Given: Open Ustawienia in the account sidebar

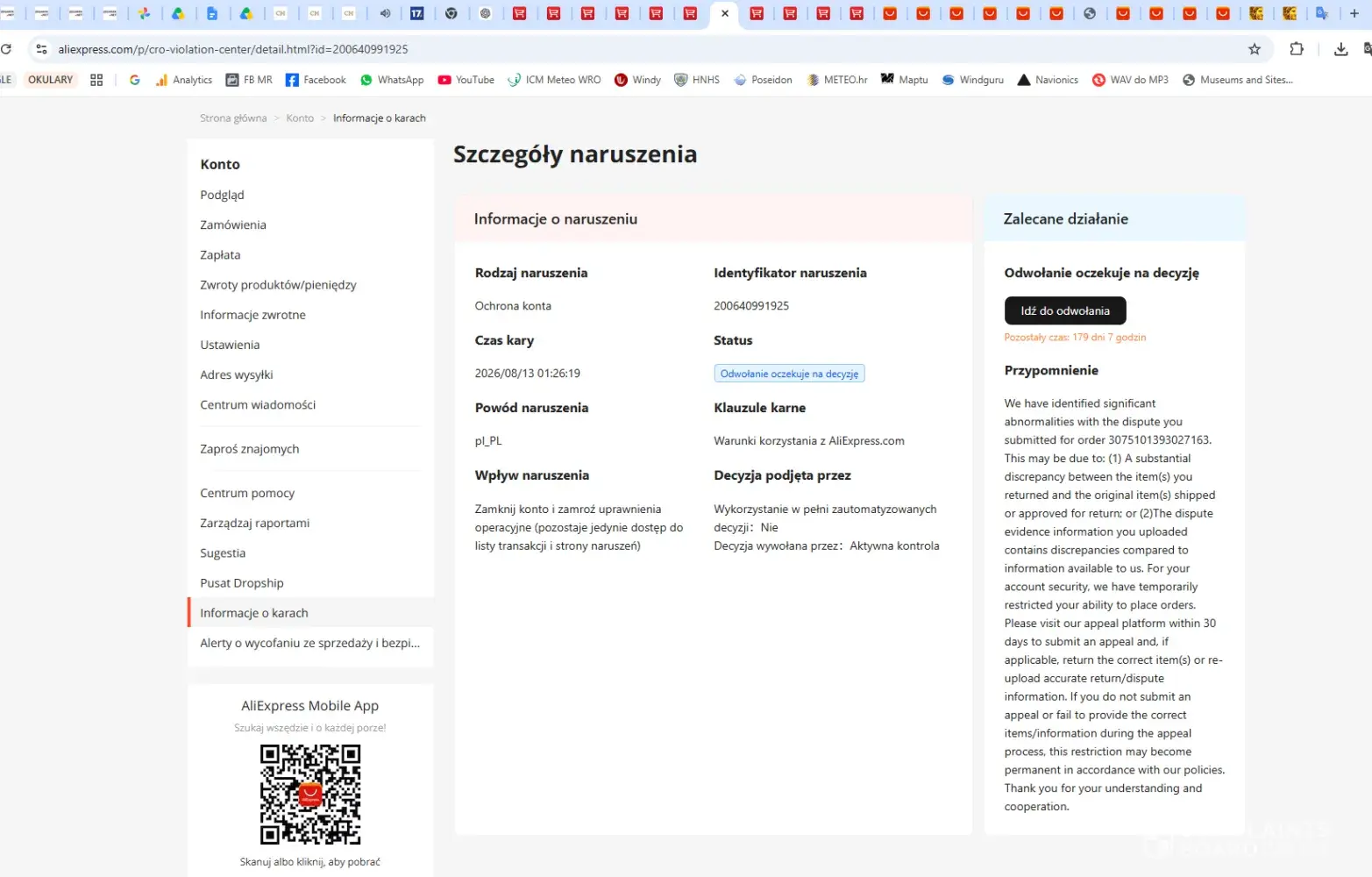Looking at the screenshot, I should click(230, 345).
